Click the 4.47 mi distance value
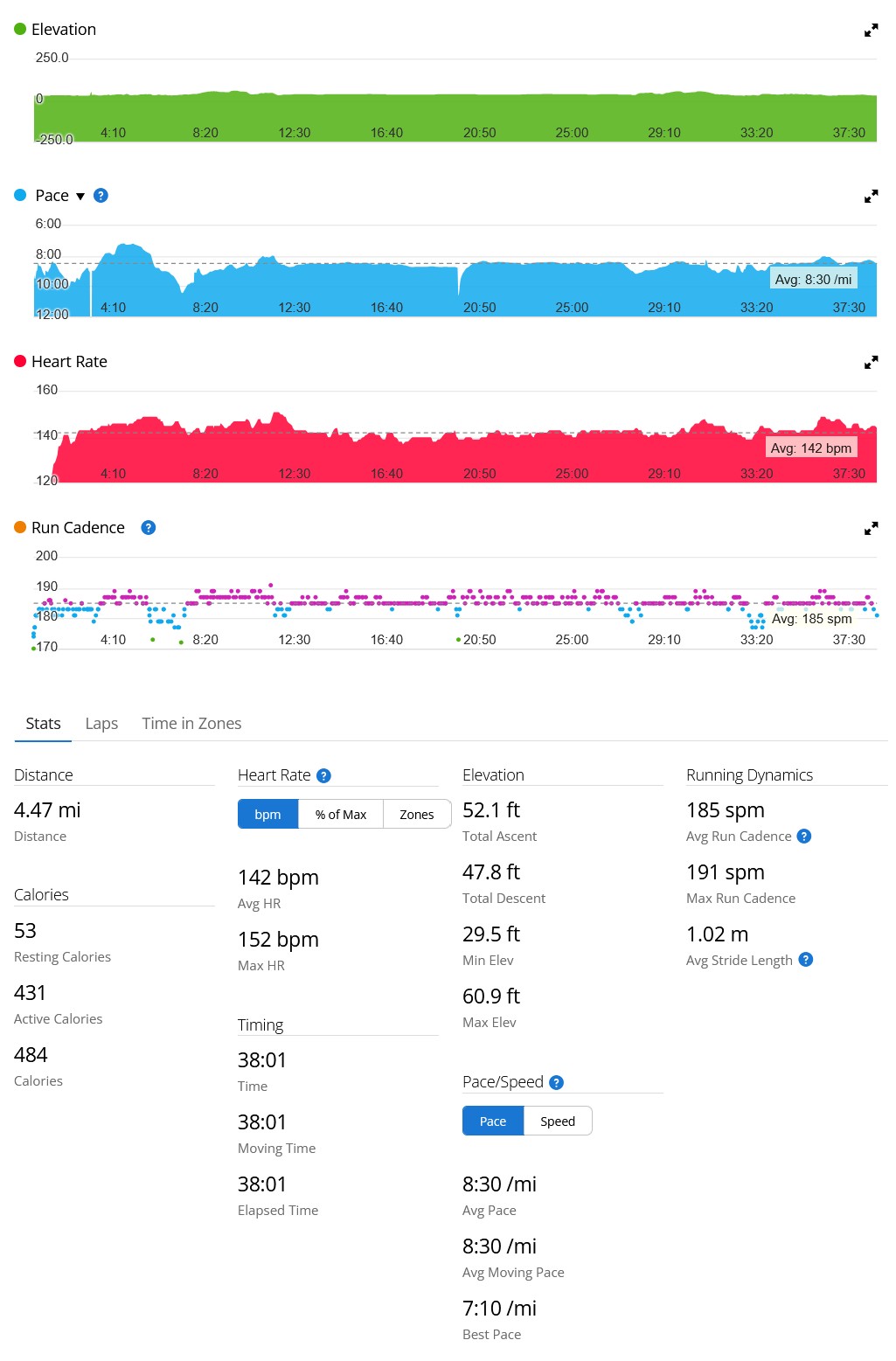 pyautogui.click(x=47, y=810)
